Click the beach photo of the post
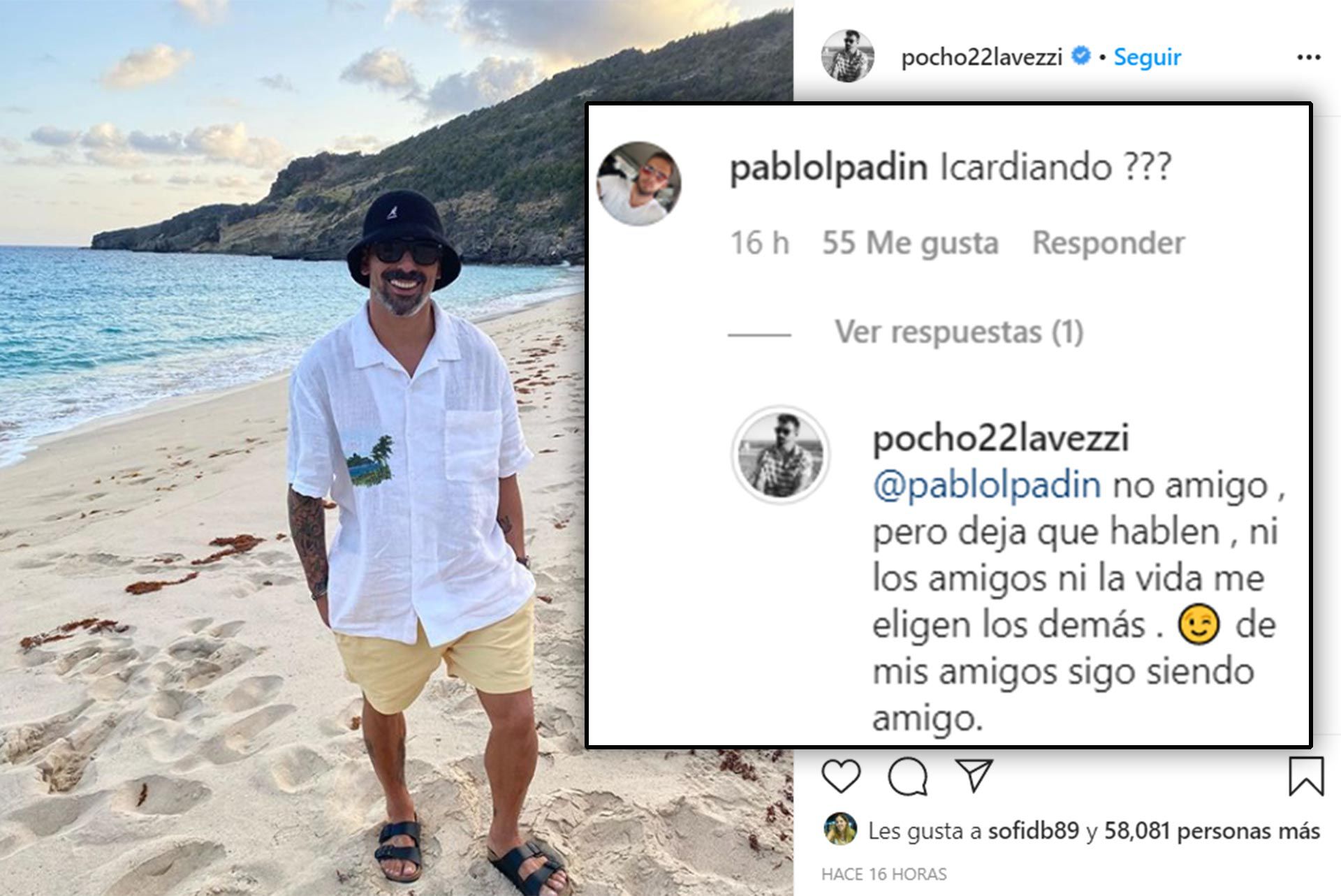1341x896 pixels. pyautogui.click(x=292, y=448)
